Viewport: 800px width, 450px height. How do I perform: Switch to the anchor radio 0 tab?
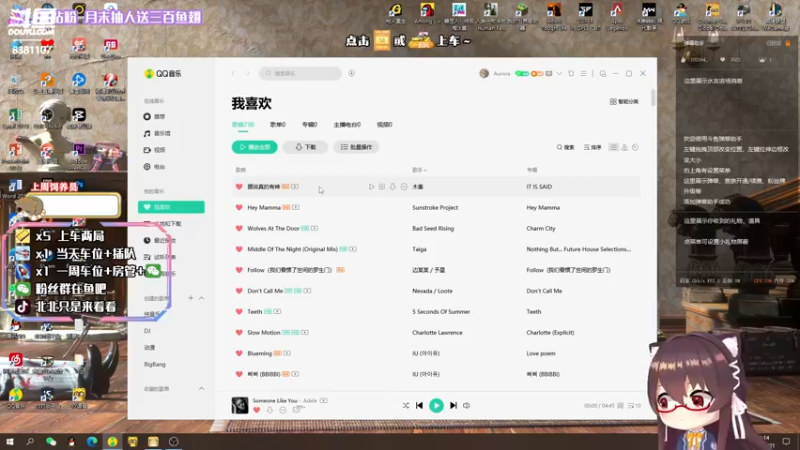pos(347,124)
